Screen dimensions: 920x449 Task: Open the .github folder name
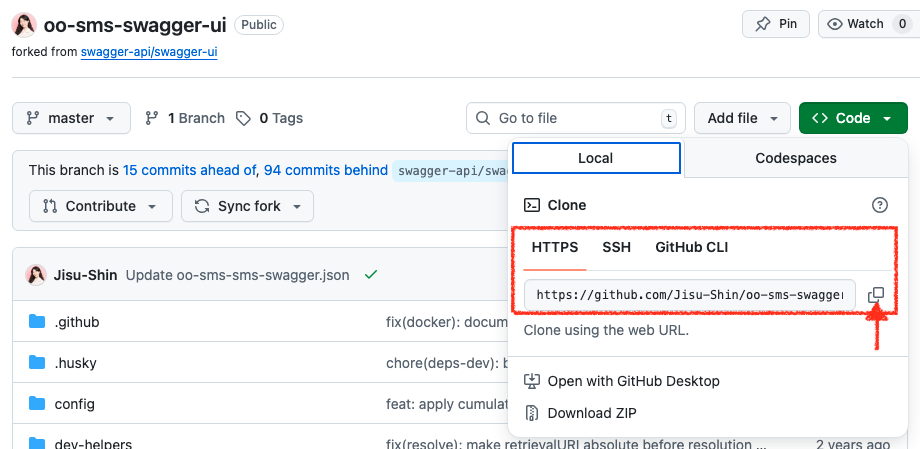pyautogui.click(x=77, y=322)
